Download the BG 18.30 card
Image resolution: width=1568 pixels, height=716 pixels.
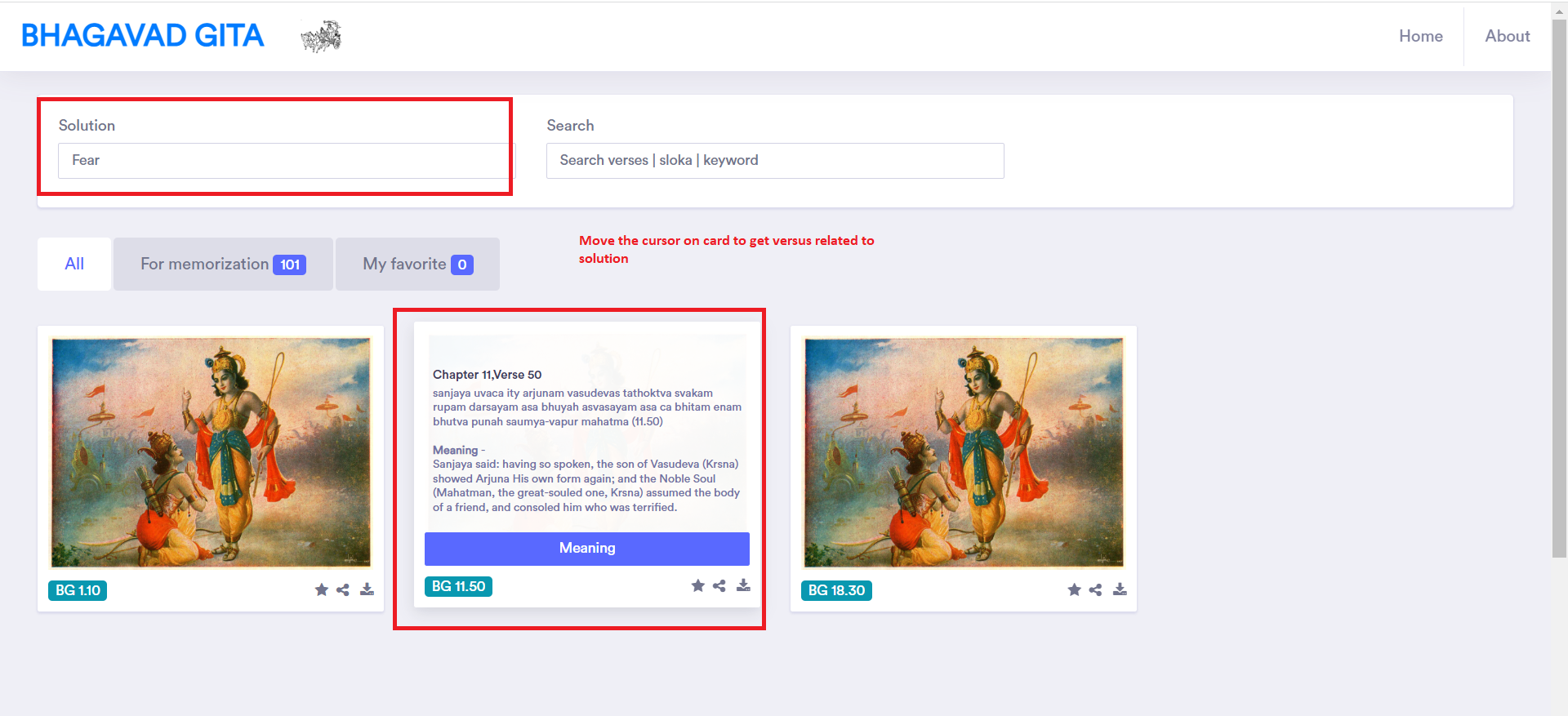click(x=1120, y=589)
